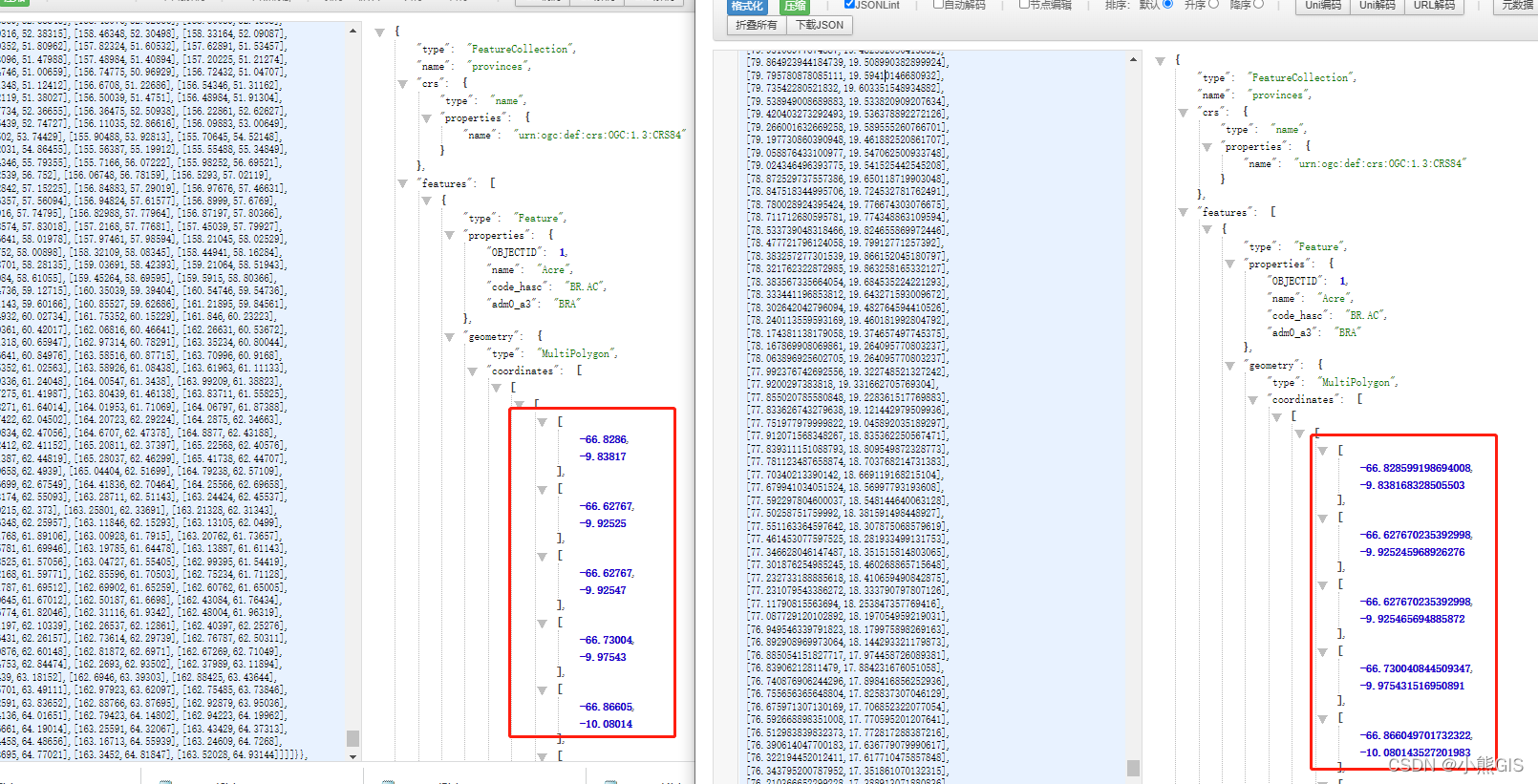The height and width of the screenshot is (784, 1538).
Task: Click the "provinces" name value in right tree
Action: click(1279, 95)
